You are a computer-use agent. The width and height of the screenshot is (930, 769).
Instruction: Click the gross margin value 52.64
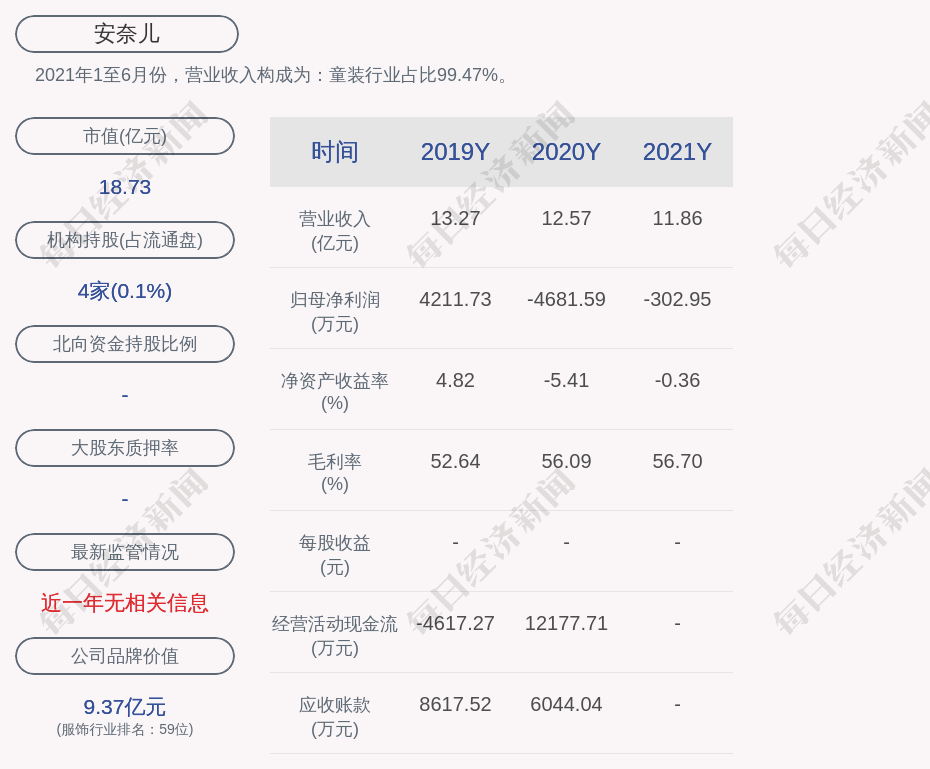(x=456, y=461)
